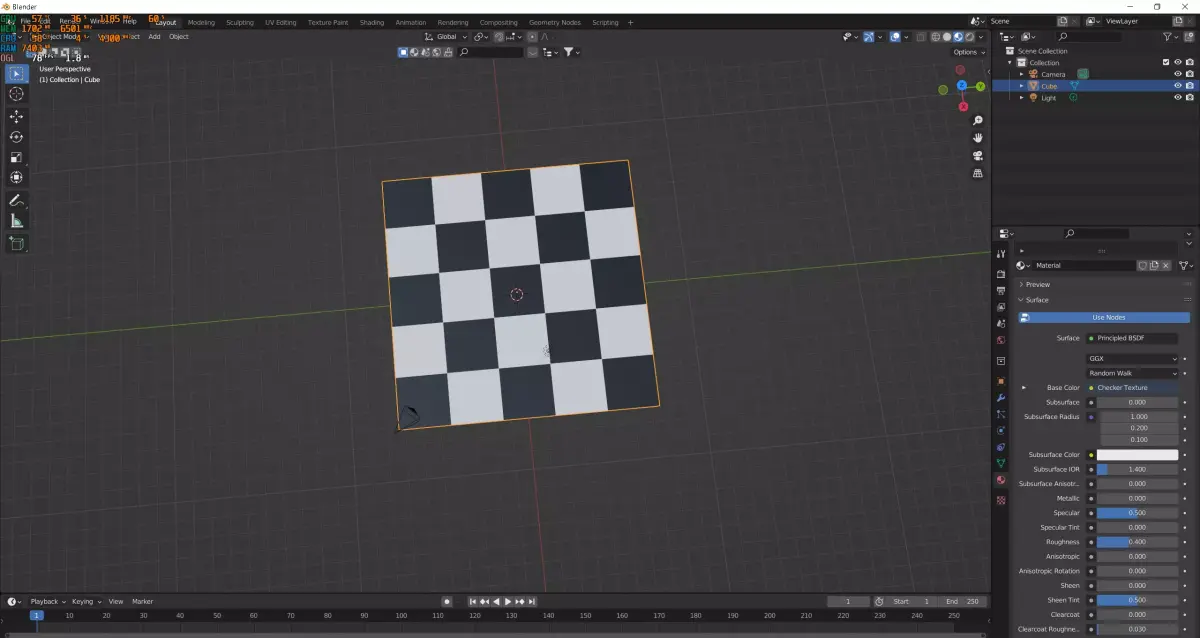The width and height of the screenshot is (1200, 638).
Task: Expand the Base Color Checker Texture settings
Action: 1024,388
